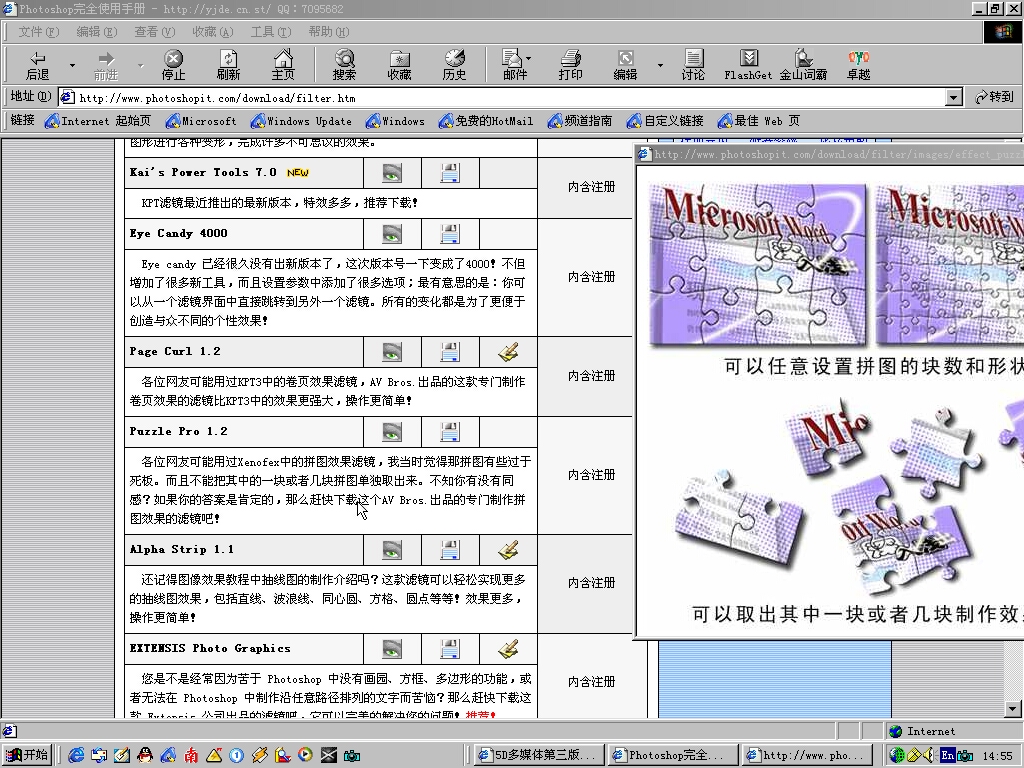Launch Winamp from the quick launch bar
The height and width of the screenshot is (768, 1024).
(x=259, y=755)
